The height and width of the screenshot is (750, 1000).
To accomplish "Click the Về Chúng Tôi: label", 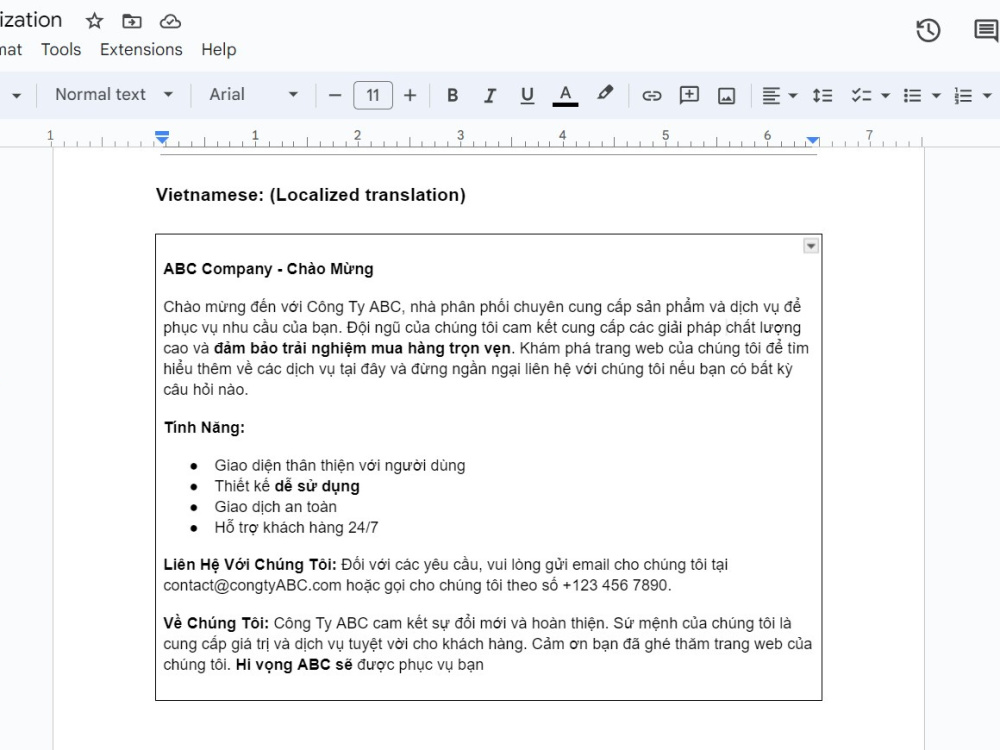I will tap(216, 623).
